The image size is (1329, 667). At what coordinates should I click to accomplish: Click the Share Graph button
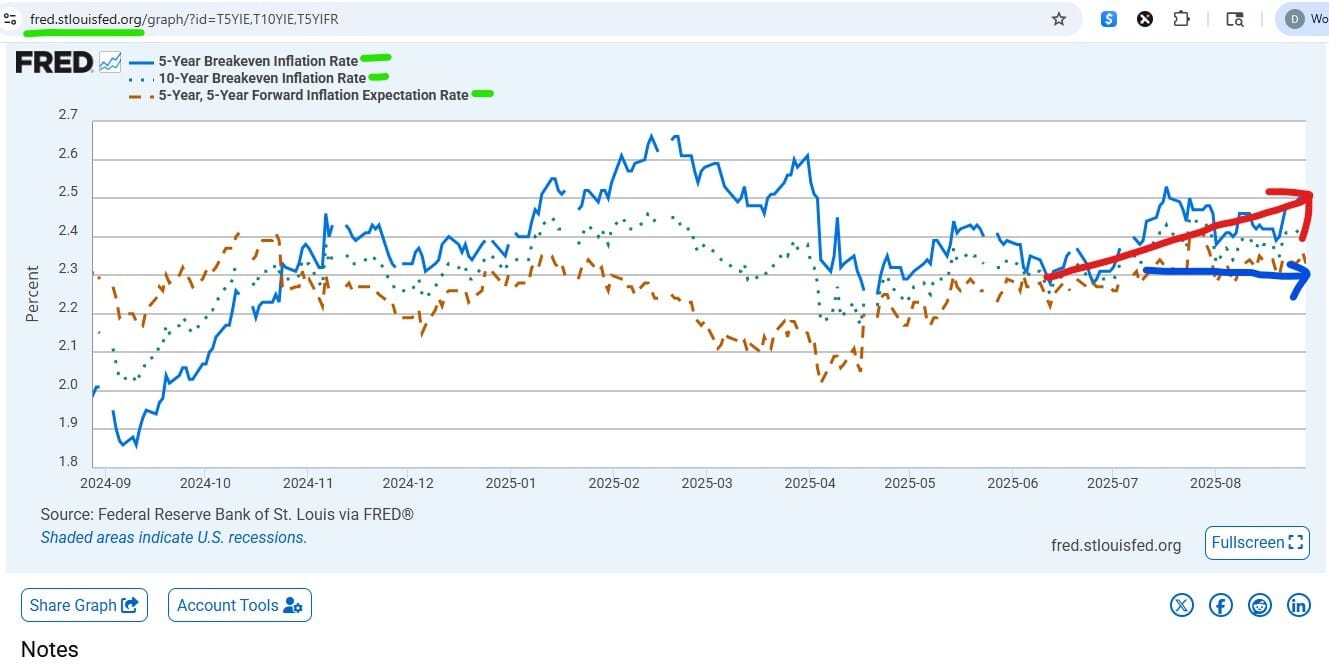pyautogui.click(x=84, y=605)
